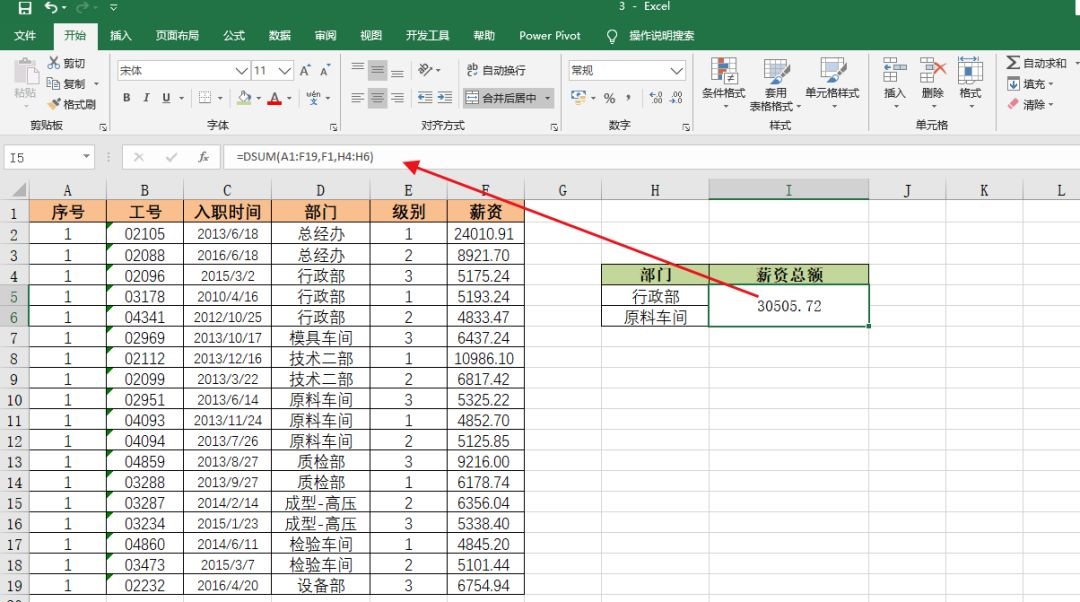Viewport: 1080px width, 602px height.
Task: Open the font size 11 dropdown
Action: click(x=285, y=70)
